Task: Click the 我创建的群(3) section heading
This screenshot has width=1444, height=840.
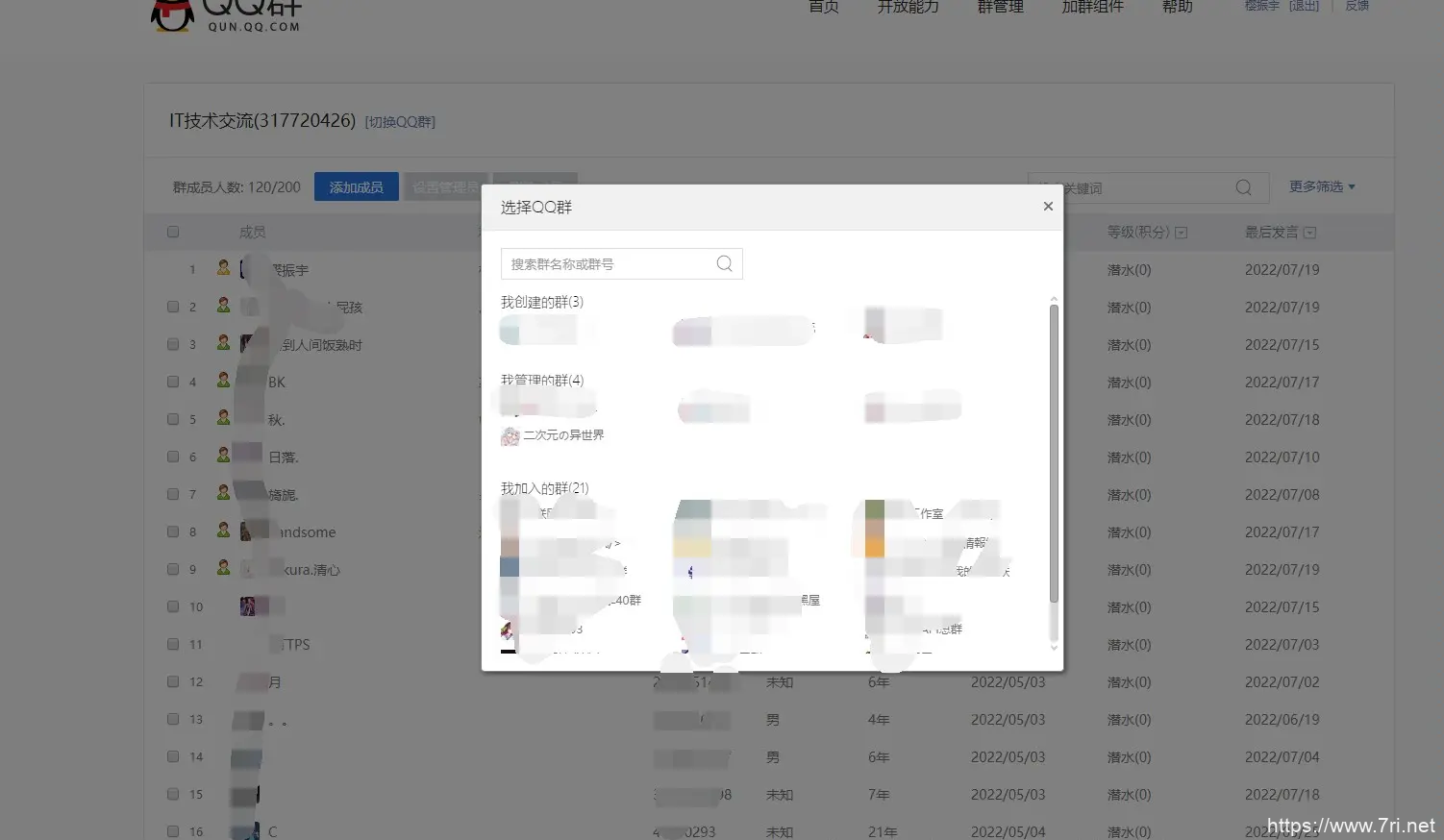Action: [541, 302]
